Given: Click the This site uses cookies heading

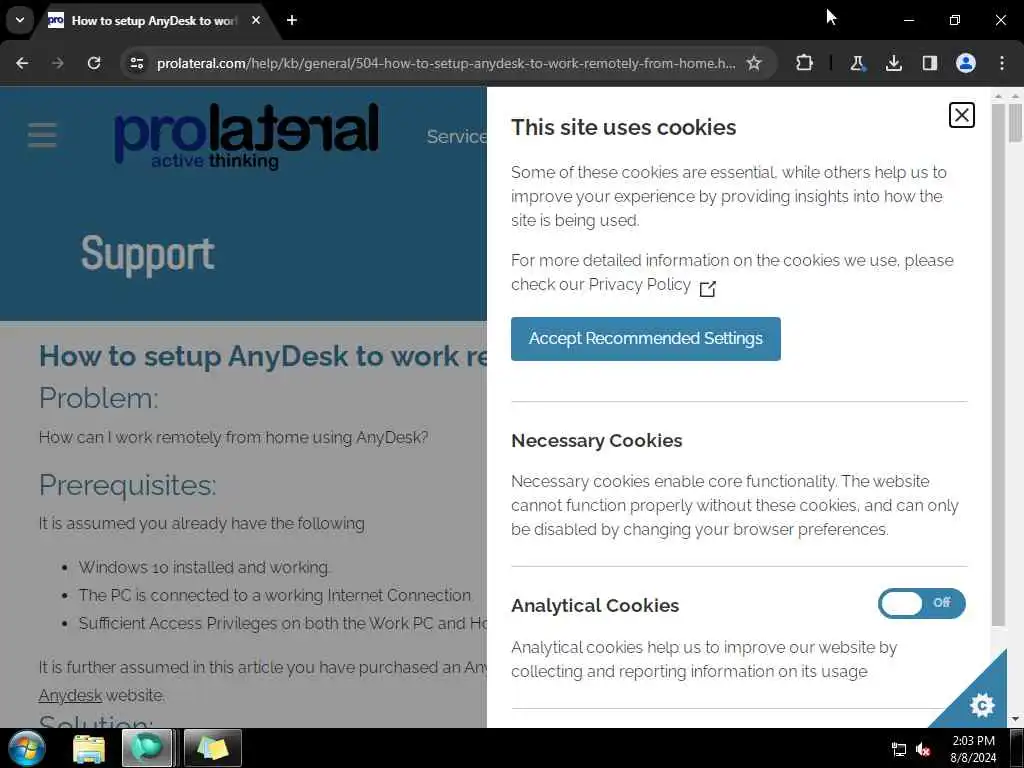Looking at the screenshot, I should (623, 127).
